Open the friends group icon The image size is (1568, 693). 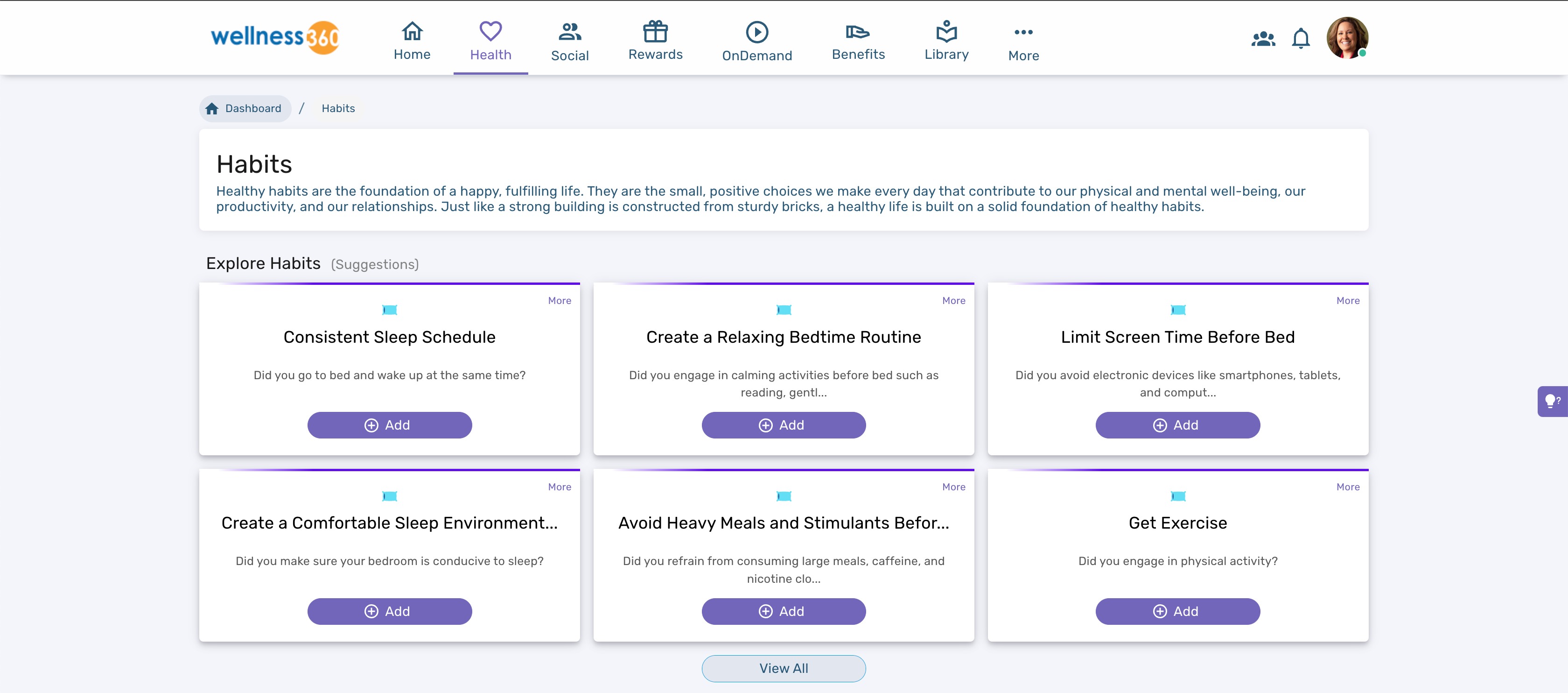coord(1263,38)
